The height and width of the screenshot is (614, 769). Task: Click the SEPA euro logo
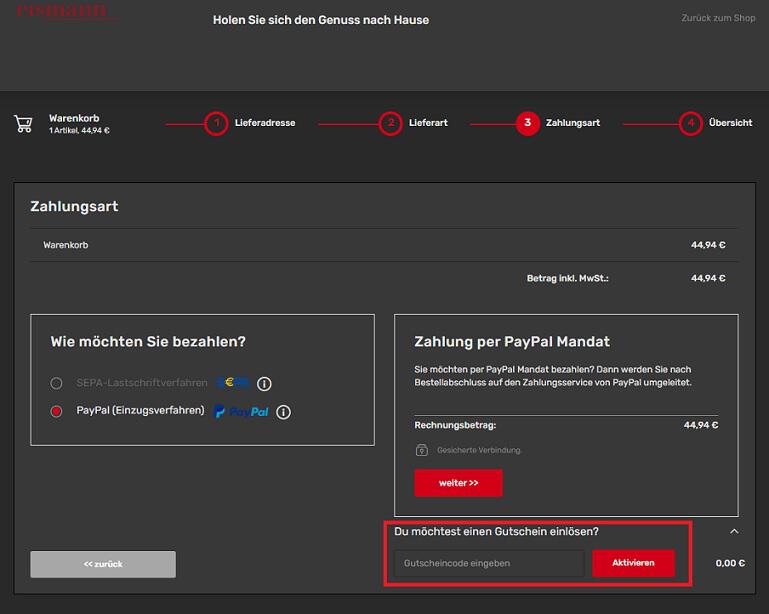[233, 383]
